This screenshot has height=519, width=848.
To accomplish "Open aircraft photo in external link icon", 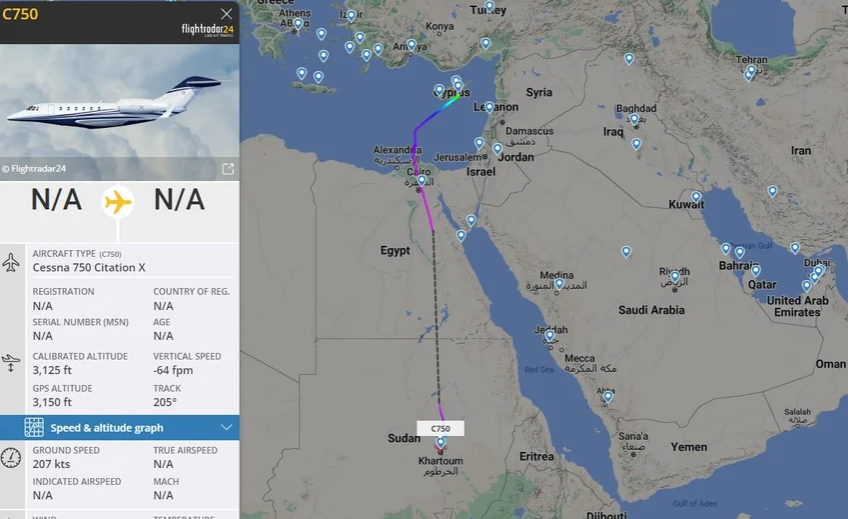I will tap(227, 169).
